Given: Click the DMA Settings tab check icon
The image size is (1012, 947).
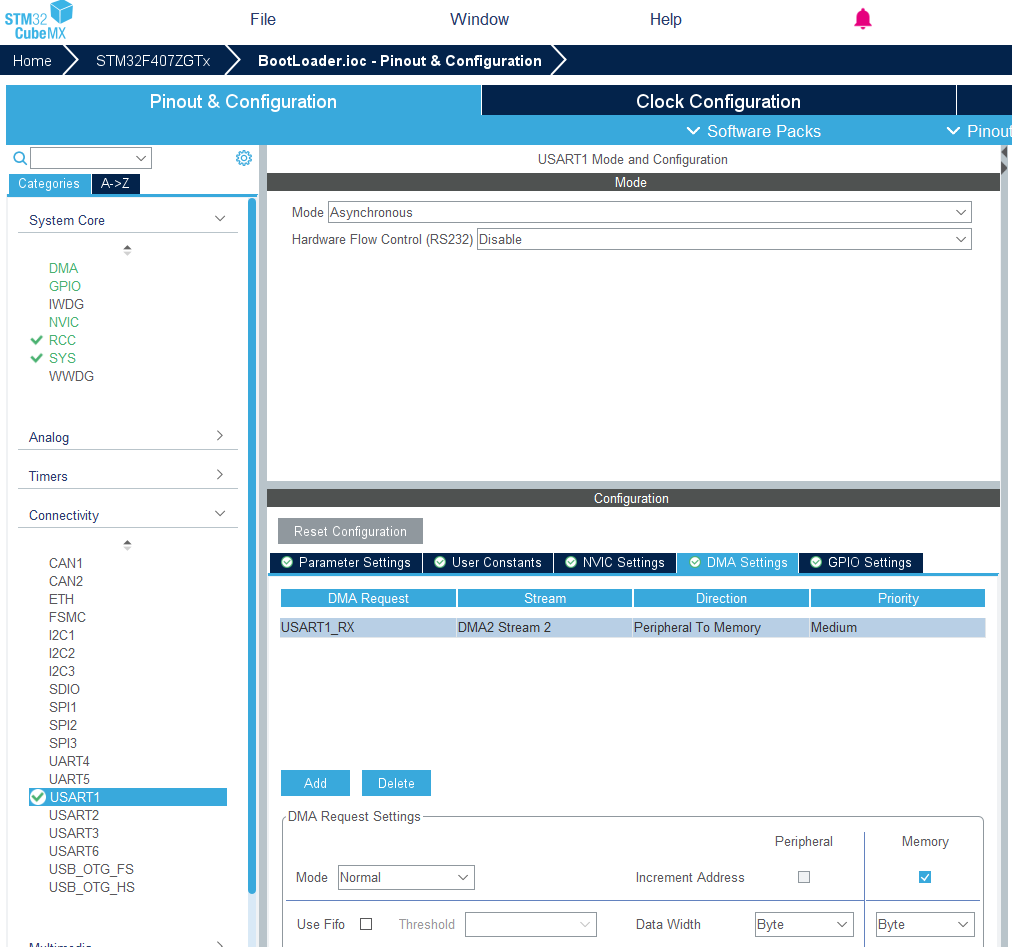Looking at the screenshot, I should pyautogui.click(x=695, y=562).
